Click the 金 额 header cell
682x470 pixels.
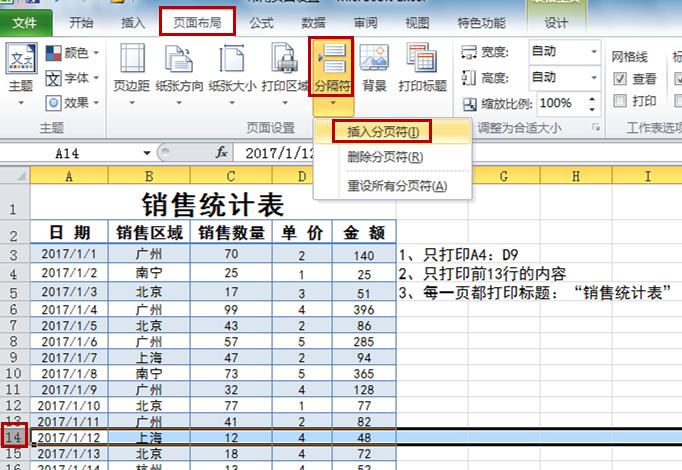(364, 233)
